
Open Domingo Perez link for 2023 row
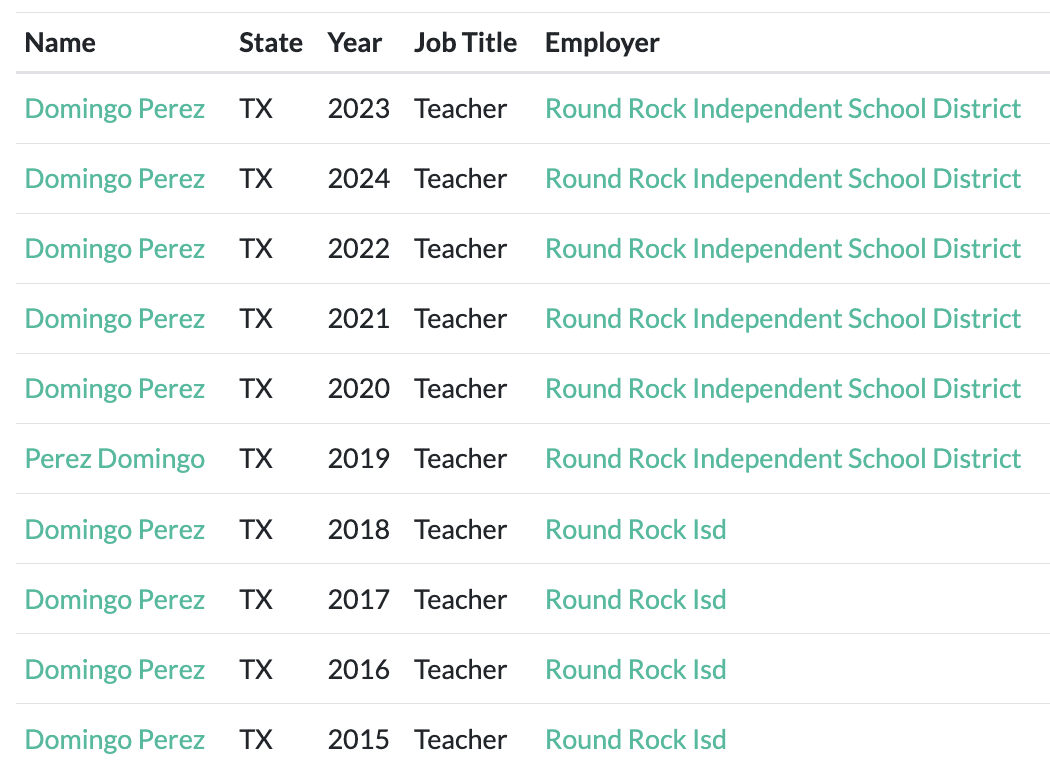pos(114,108)
